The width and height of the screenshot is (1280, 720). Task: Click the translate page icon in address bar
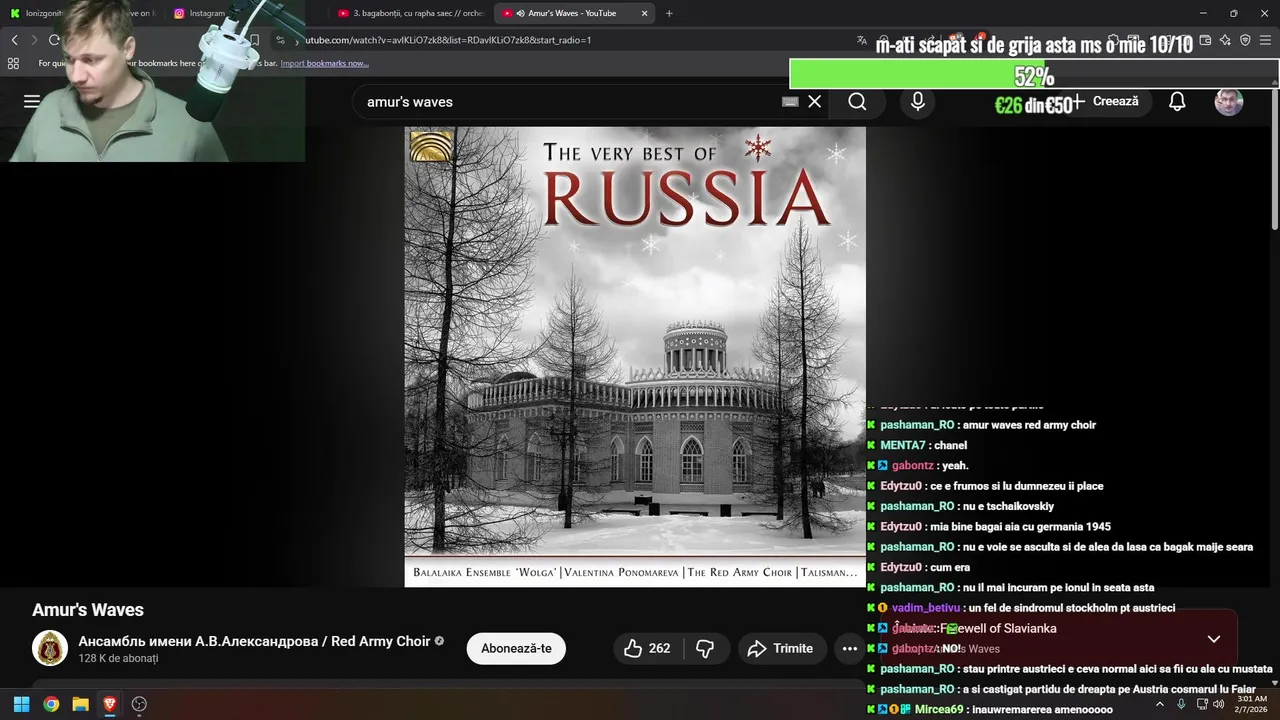click(861, 40)
